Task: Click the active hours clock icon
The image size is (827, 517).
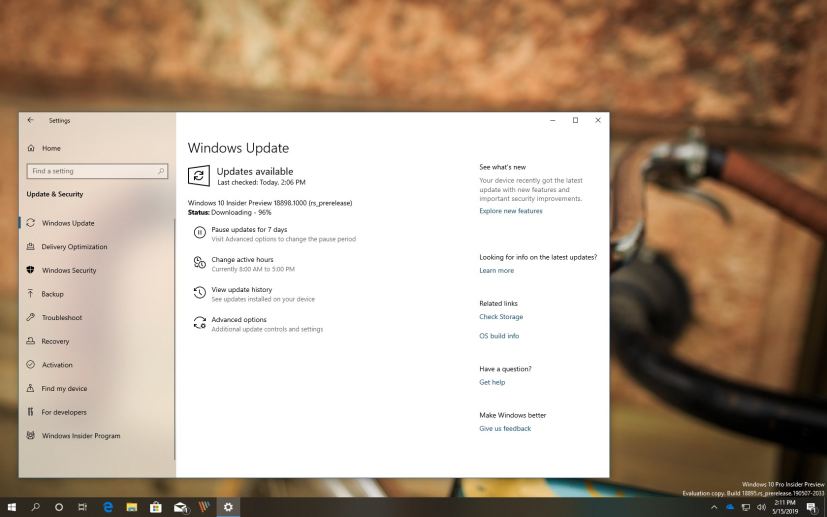Action: click(x=199, y=262)
